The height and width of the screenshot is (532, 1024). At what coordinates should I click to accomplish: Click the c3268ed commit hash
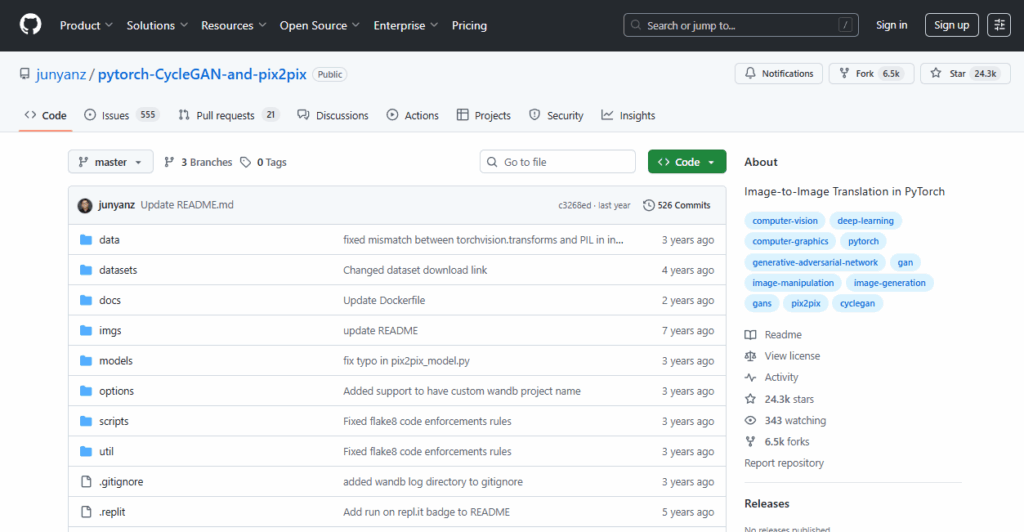tap(574, 205)
